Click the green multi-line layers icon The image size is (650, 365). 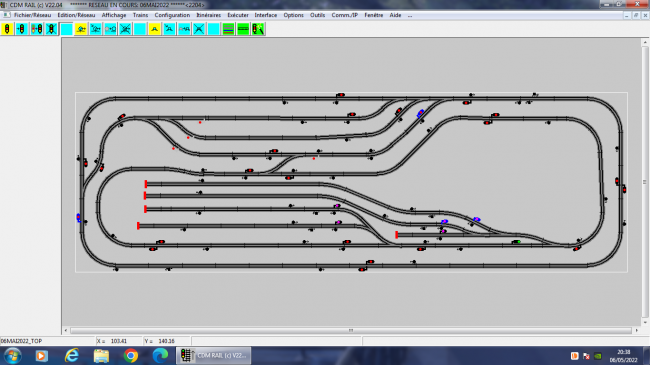228,29
